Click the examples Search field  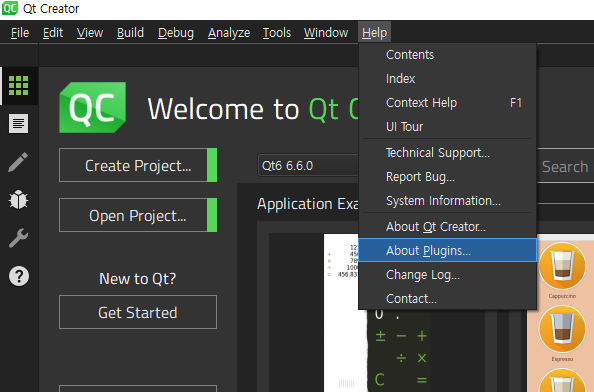(x=565, y=167)
